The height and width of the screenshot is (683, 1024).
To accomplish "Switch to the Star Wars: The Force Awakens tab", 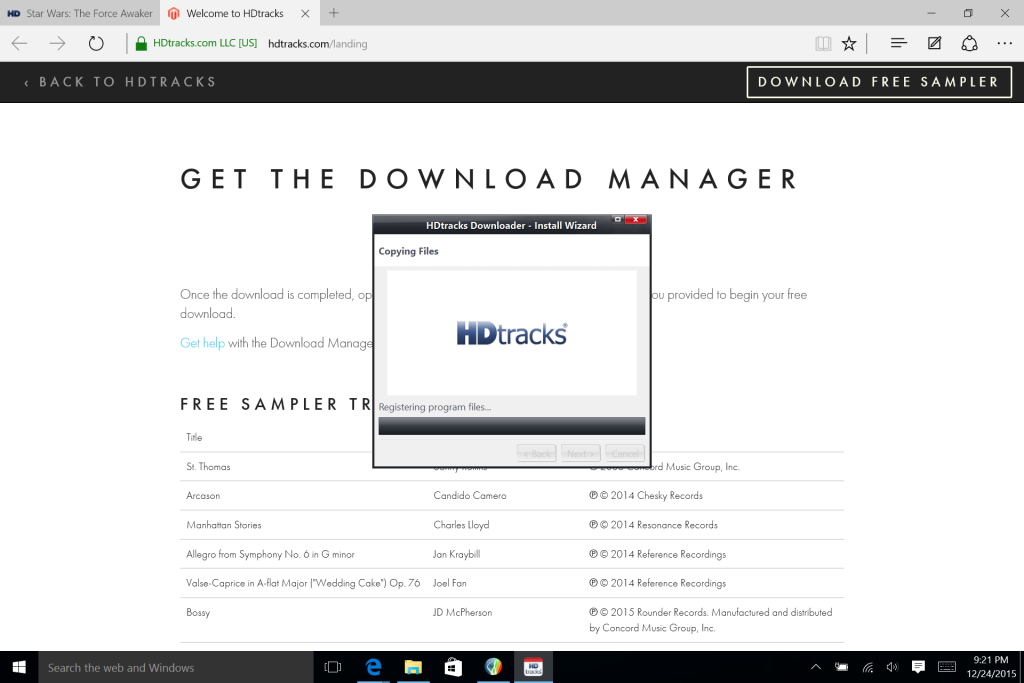I will (x=80, y=13).
